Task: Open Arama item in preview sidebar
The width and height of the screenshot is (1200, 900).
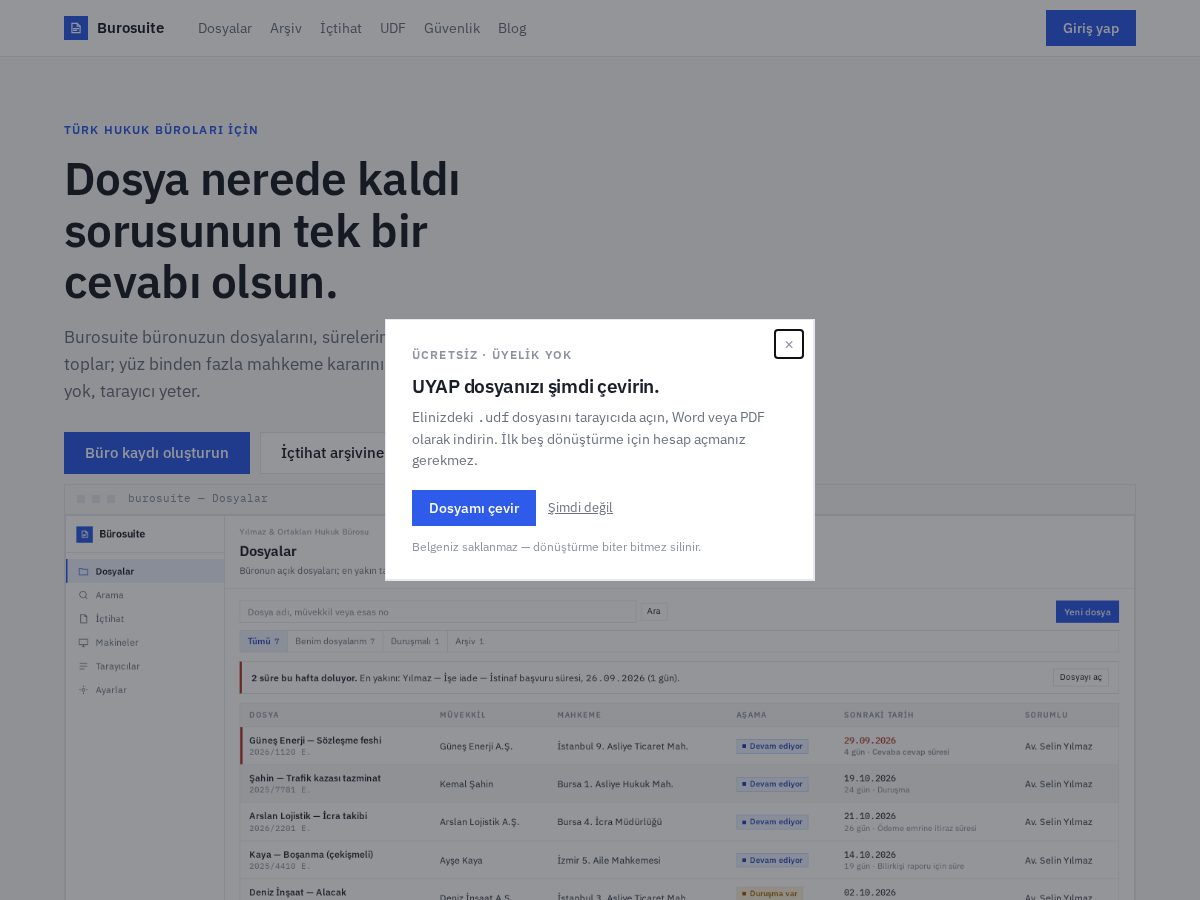Action: pyautogui.click(x=145, y=595)
